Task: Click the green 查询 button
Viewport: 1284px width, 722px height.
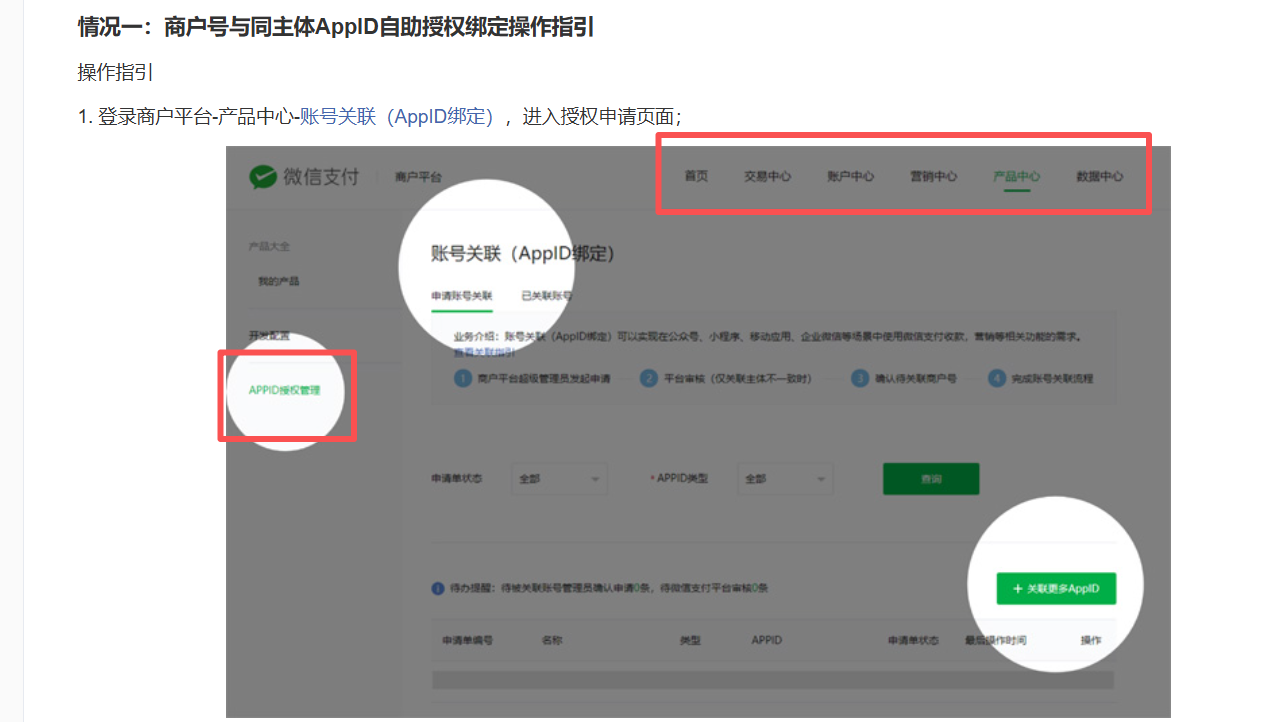Action: pyautogui.click(x=931, y=479)
